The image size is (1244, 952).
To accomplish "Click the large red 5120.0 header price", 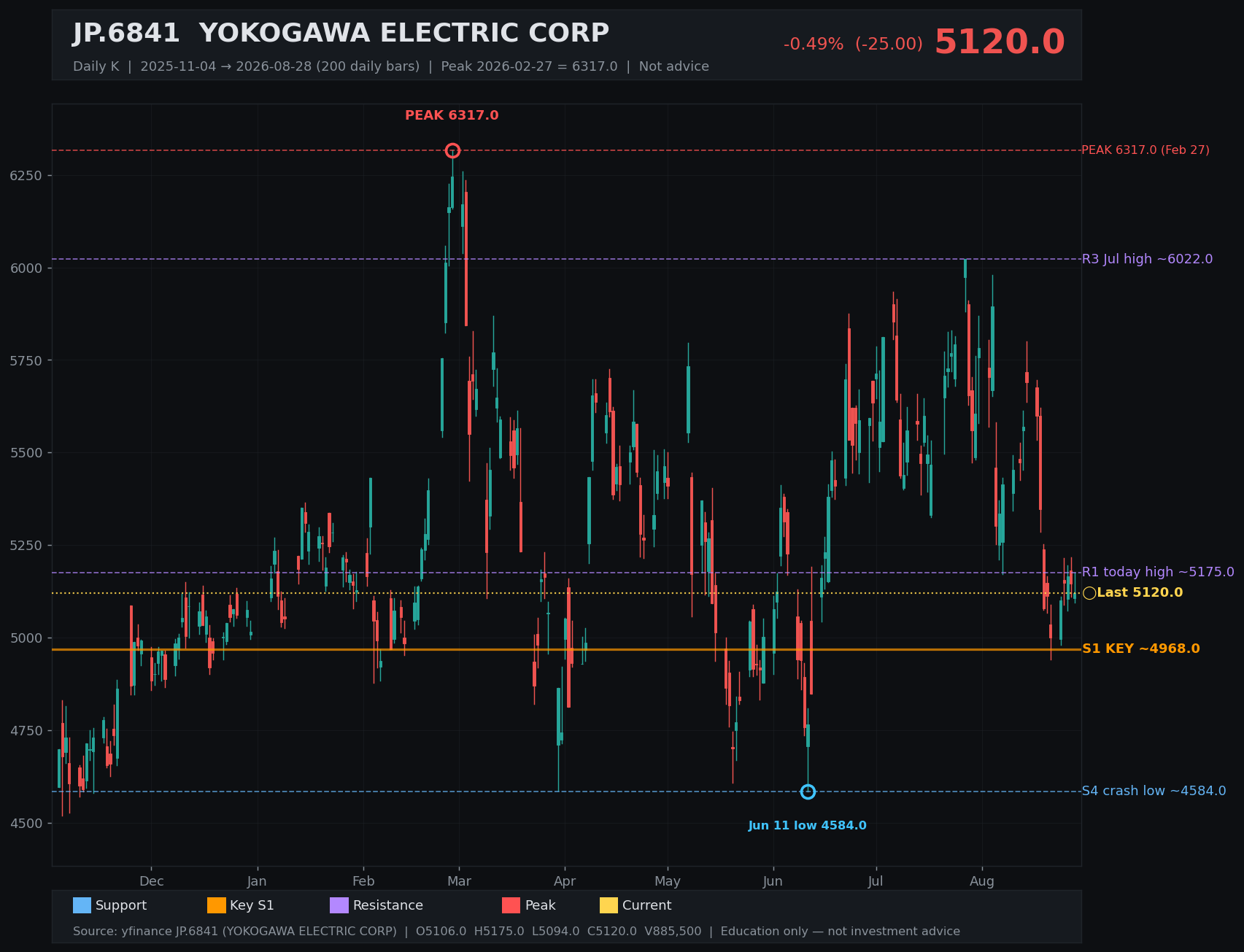I will pyautogui.click(x=1000, y=42).
